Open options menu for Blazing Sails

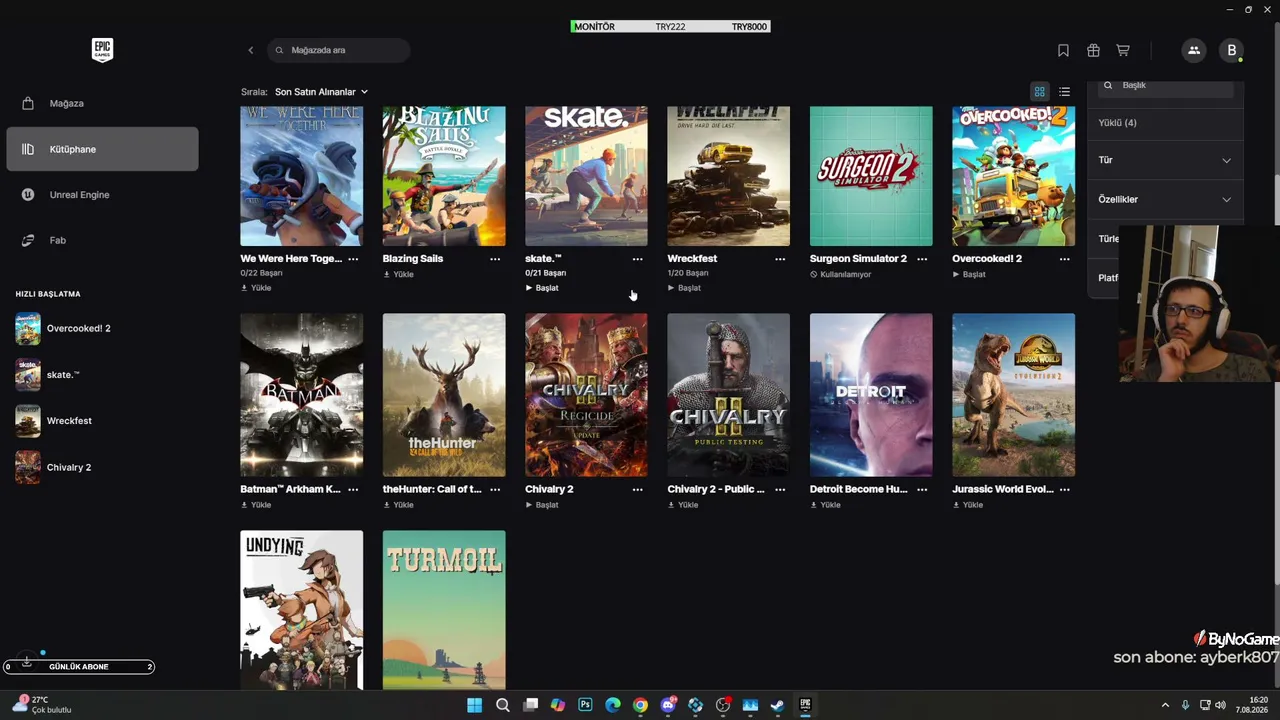pyautogui.click(x=495, y=259)
